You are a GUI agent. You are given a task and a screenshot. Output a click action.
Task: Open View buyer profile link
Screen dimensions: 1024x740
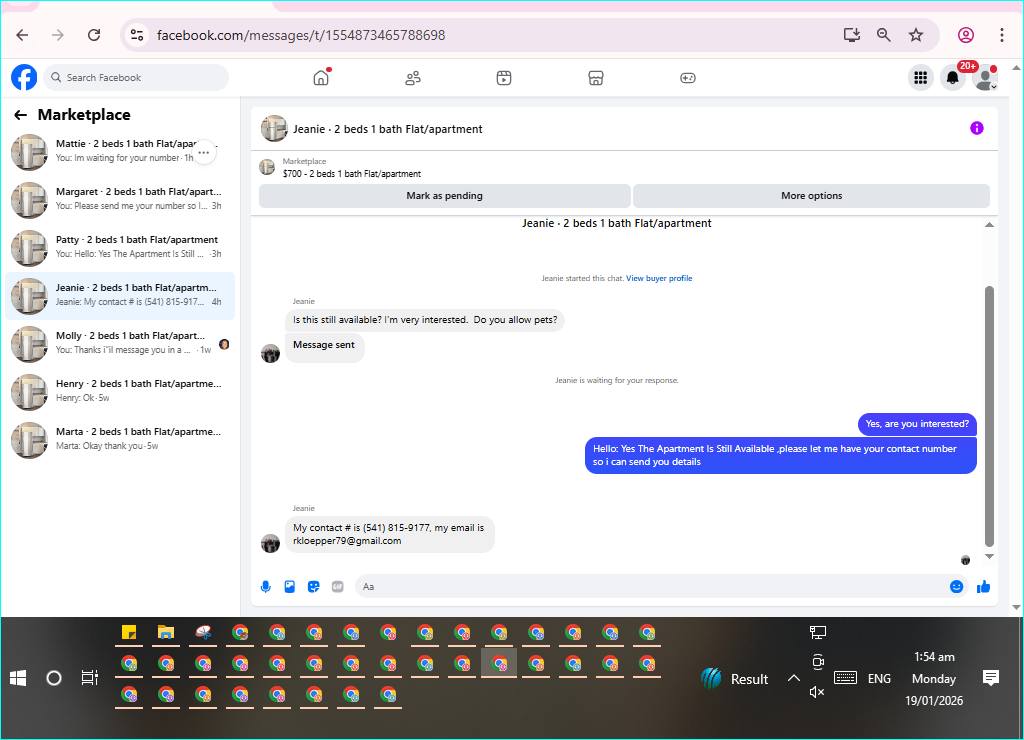click(x=659, y=278)
